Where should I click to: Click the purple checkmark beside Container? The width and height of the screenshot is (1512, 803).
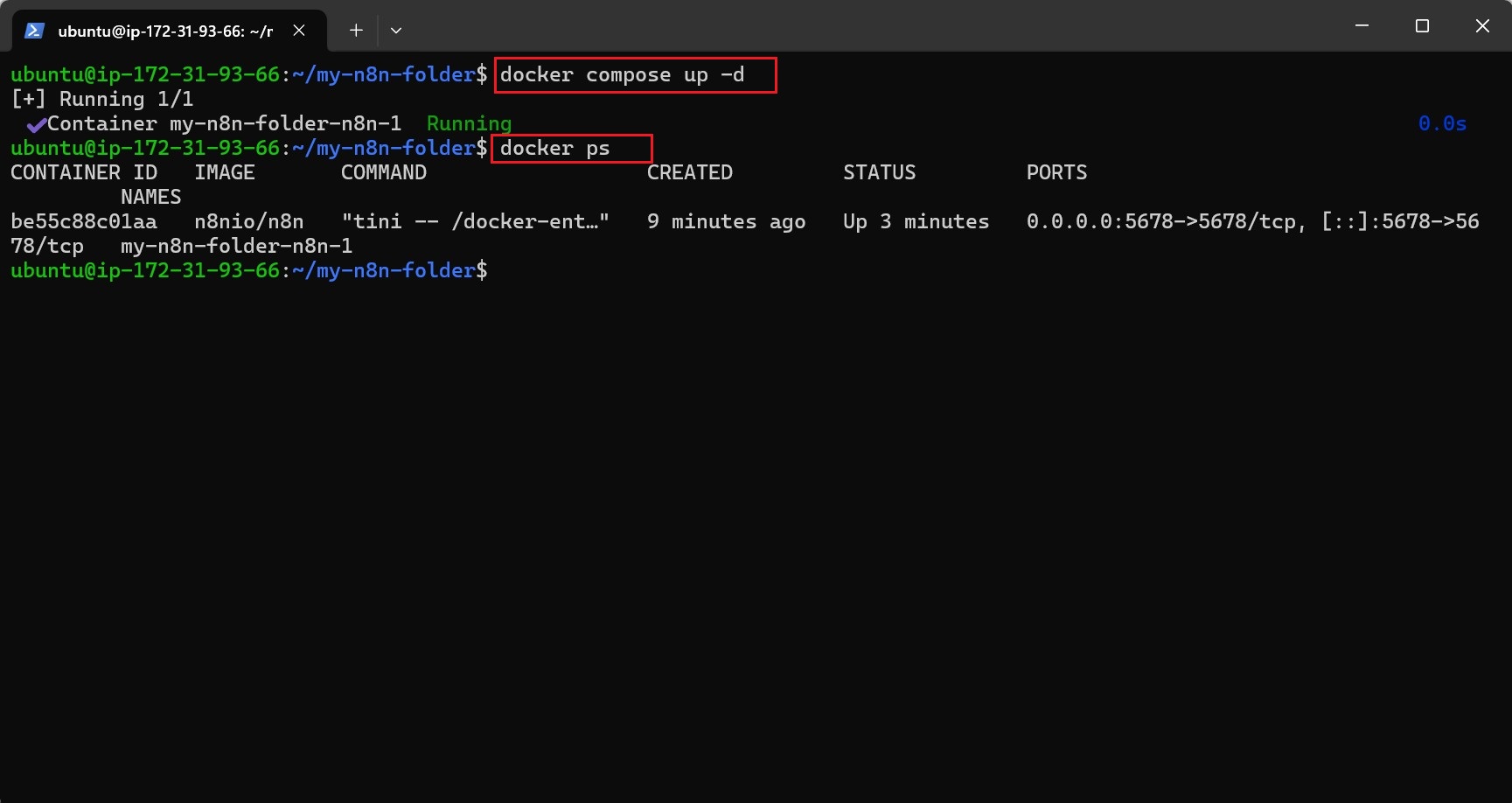click(36, 125)
